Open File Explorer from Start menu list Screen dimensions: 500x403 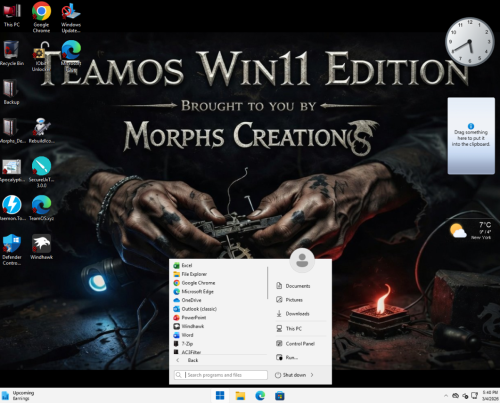(219, 274)
